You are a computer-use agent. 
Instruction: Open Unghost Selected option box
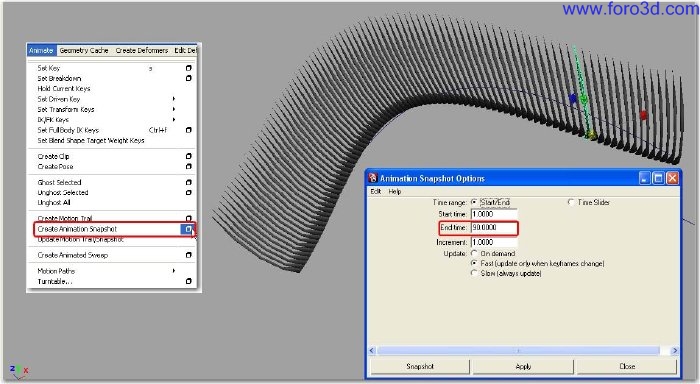pyautogui.click(x=188, y=192)
